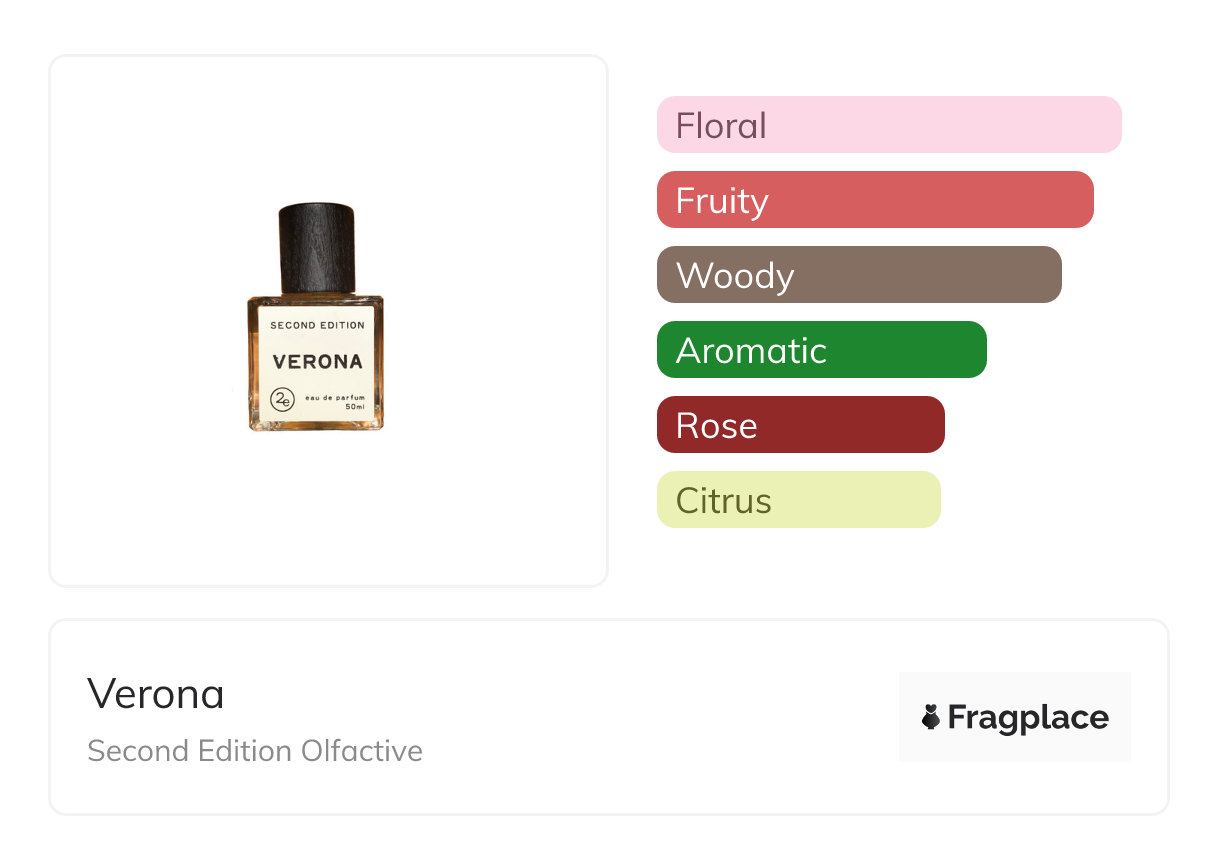
Task: Open the Verona title heading
Action: 155,693
